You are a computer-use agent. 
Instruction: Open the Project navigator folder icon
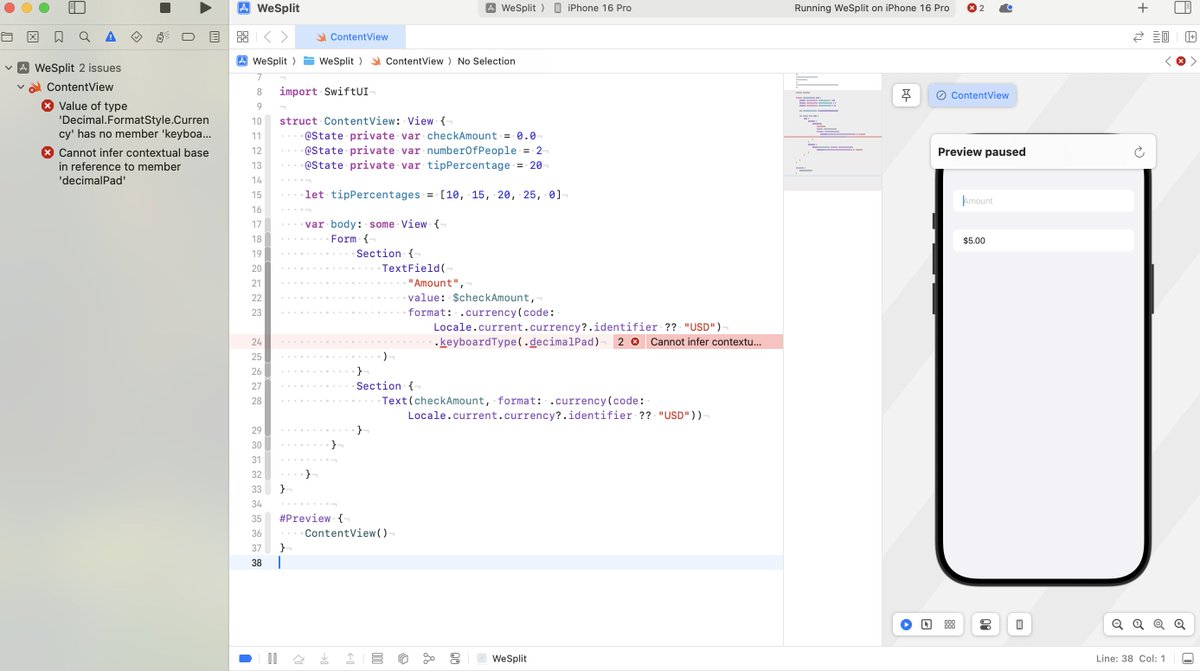coord(7,37)
